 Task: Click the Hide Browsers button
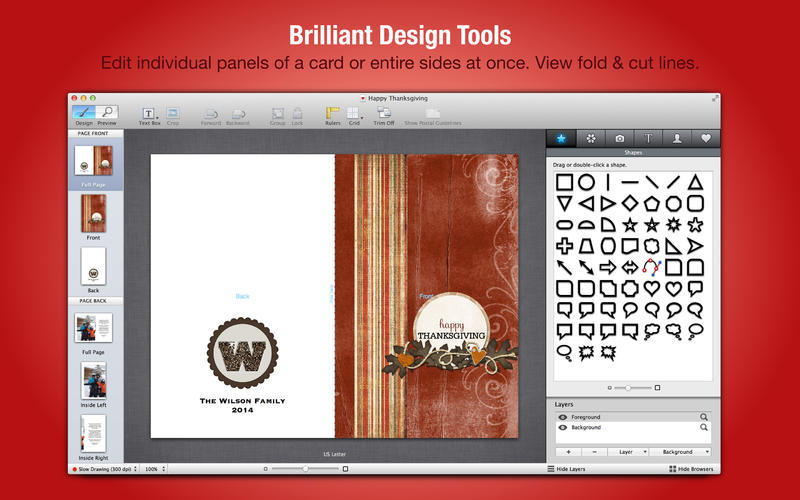(689, 469)
